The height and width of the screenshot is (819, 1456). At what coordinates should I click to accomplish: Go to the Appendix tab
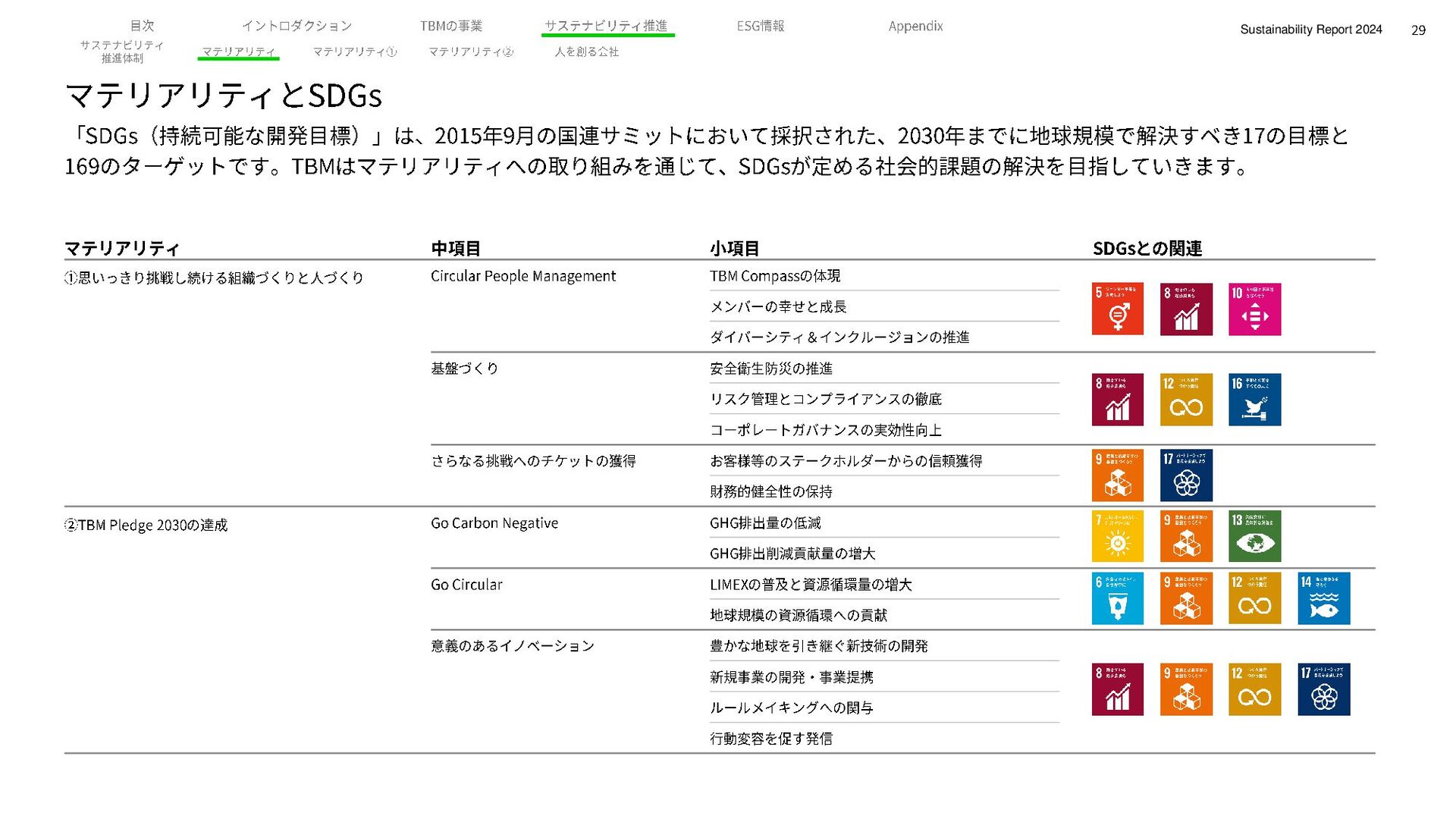click(x=915, y=26)
